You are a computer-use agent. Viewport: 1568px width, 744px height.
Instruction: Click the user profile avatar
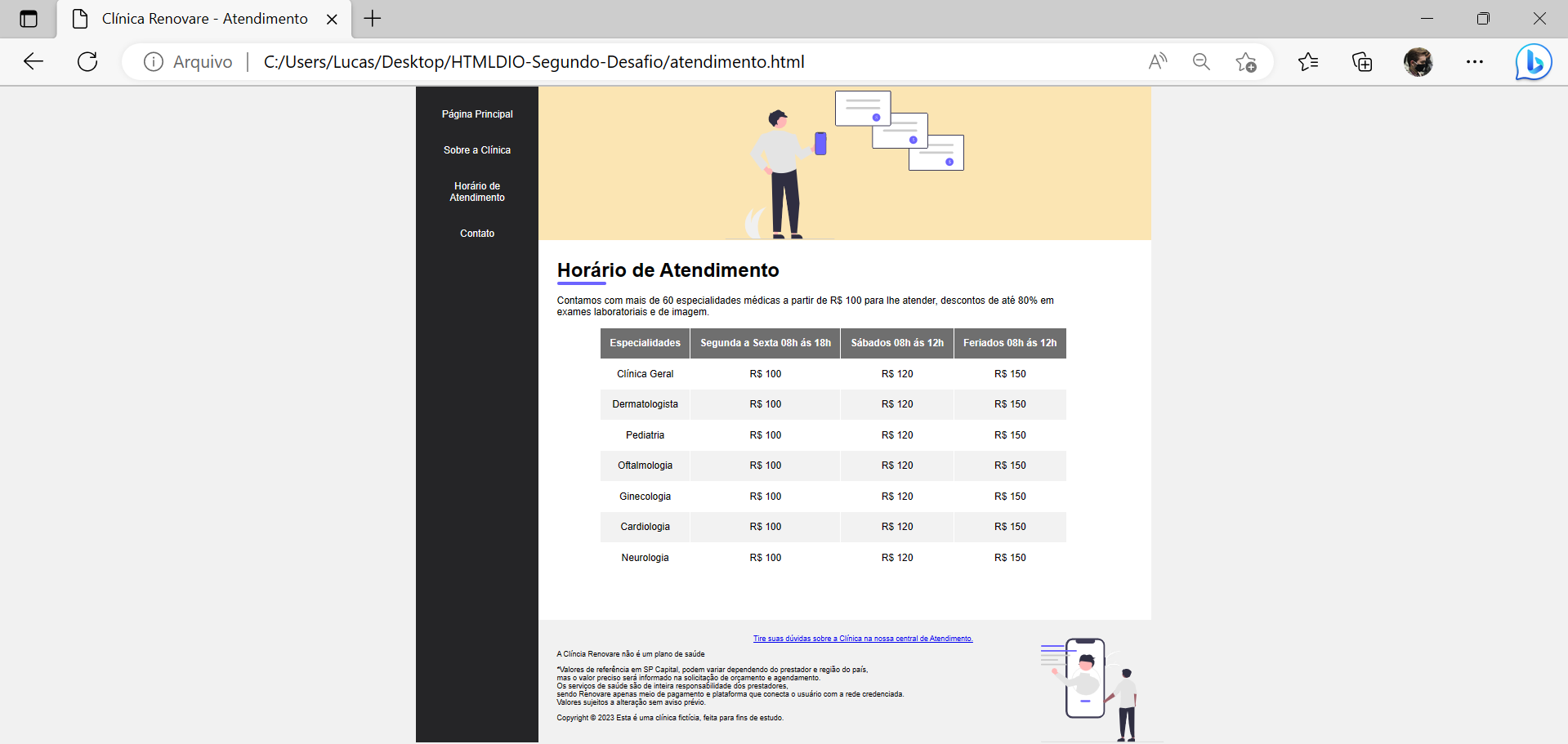[1418, 61]
